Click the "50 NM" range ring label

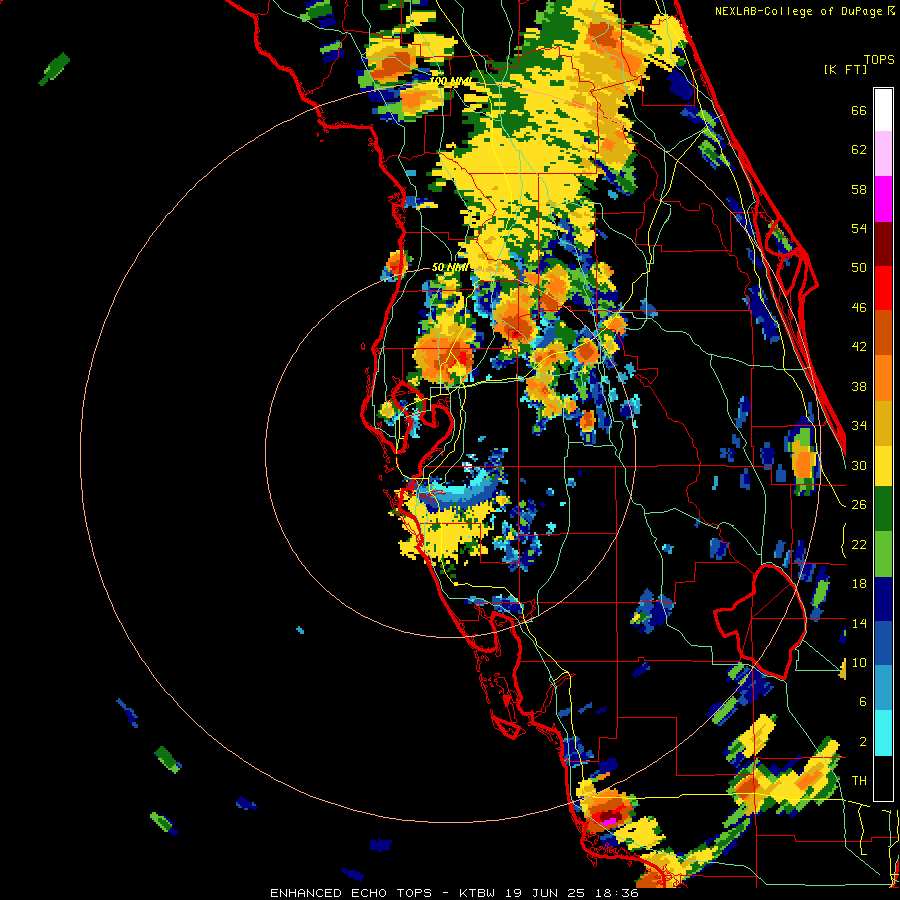click(x=449, y=267)
